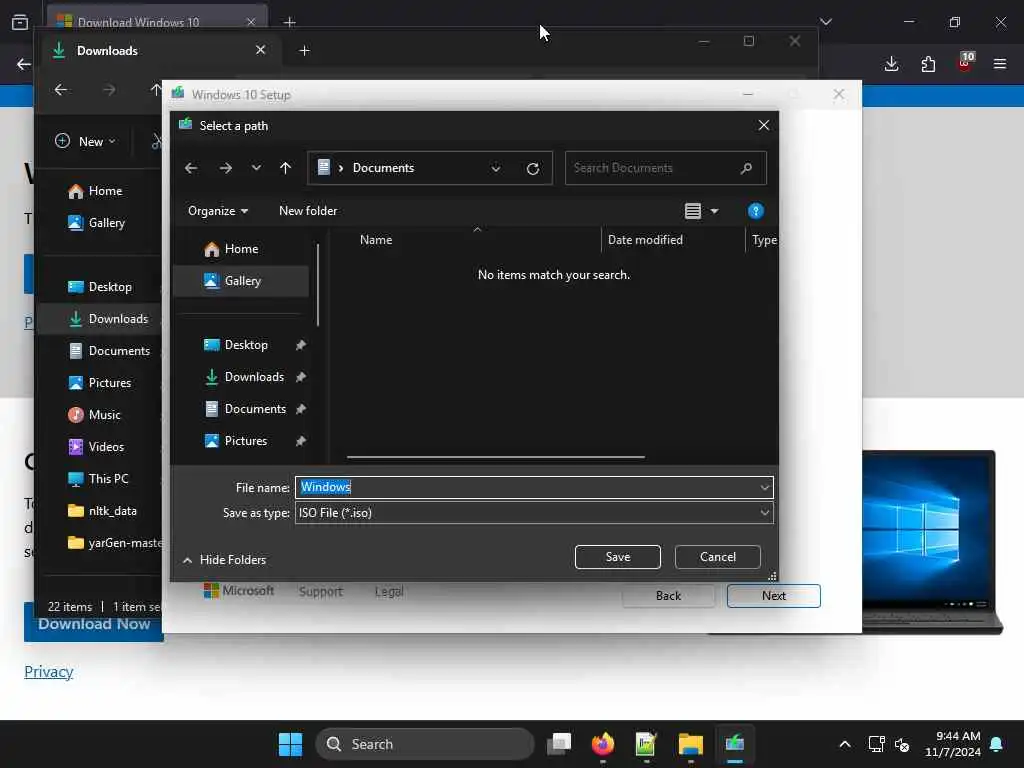This screenshot has width=1024, height=768.
Task: Open recent locations dropdown in save dialog
Action: tap(256, 168)
